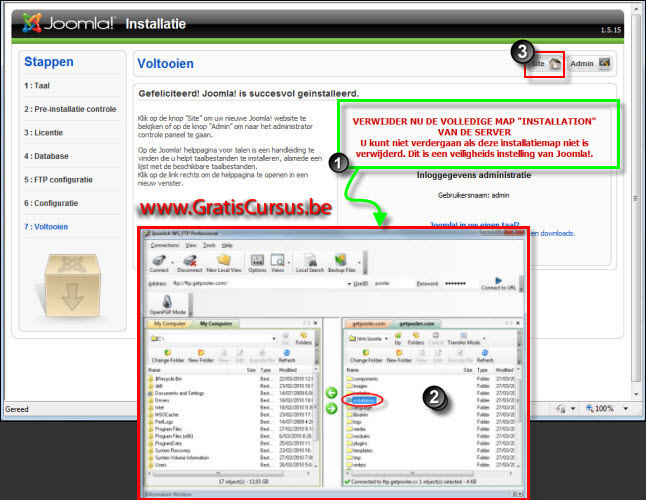Viewport: 646px width, 500px height.
Task: Click the UserID input field
Action: tap(391, 283)
